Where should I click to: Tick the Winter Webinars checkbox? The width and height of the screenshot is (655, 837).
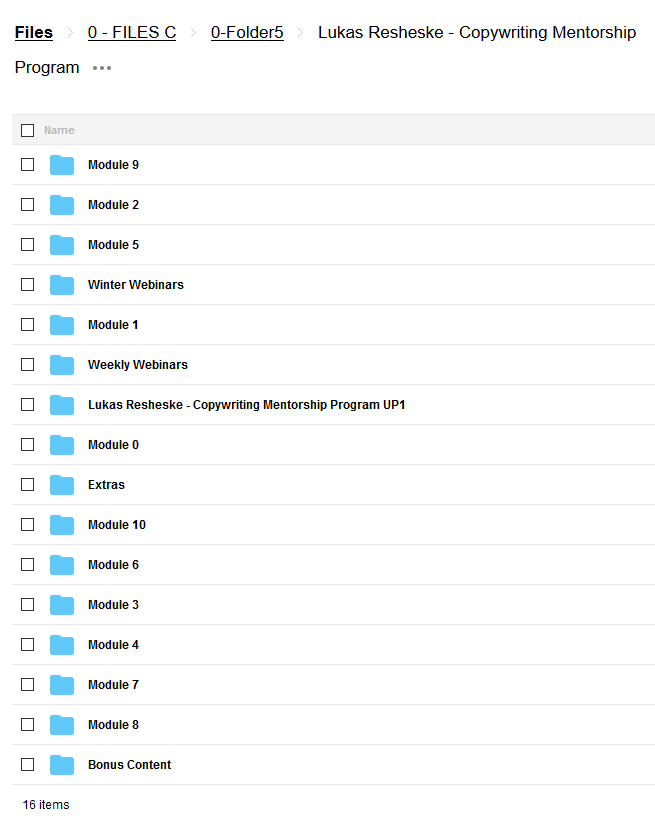click(x=28, y=285)
